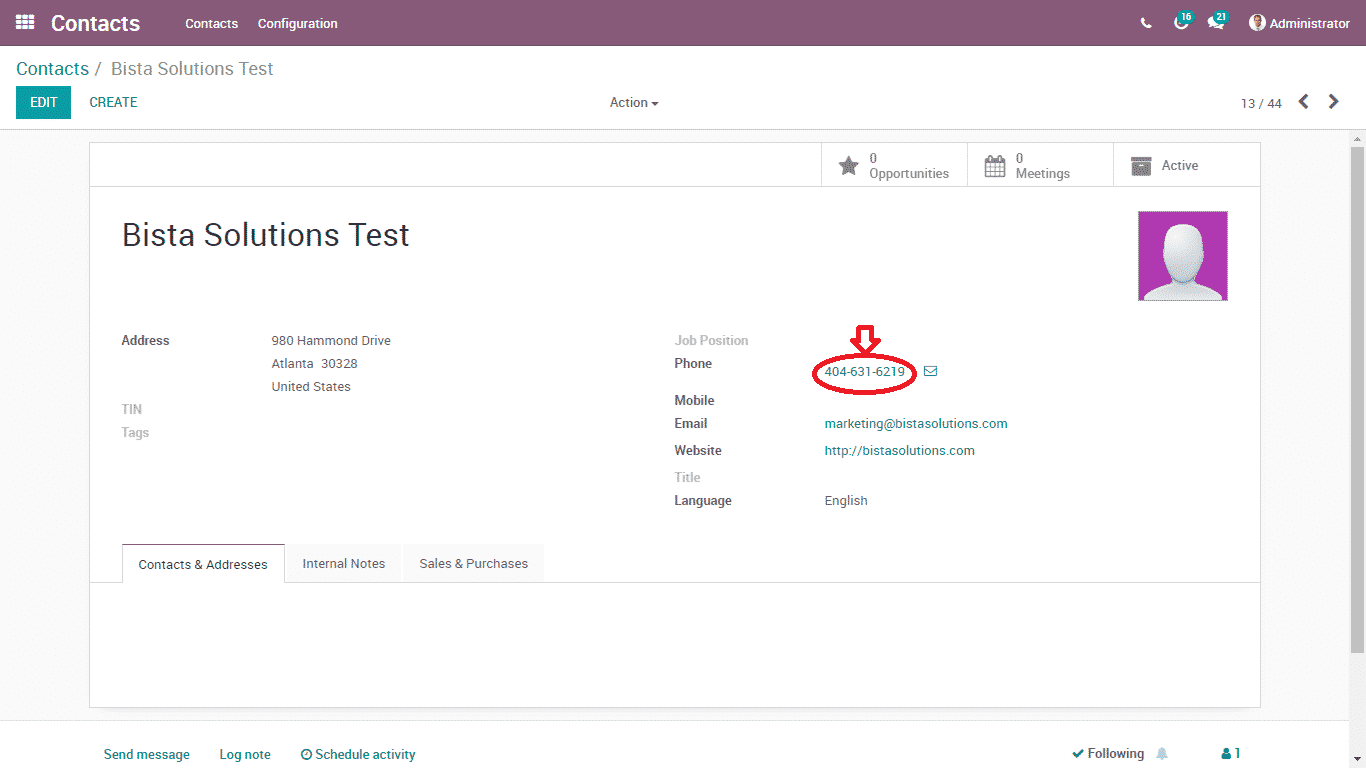Click the followers person icon with count 1
The height and width of the screenshot is (768, 1366).
(1225, 754)
